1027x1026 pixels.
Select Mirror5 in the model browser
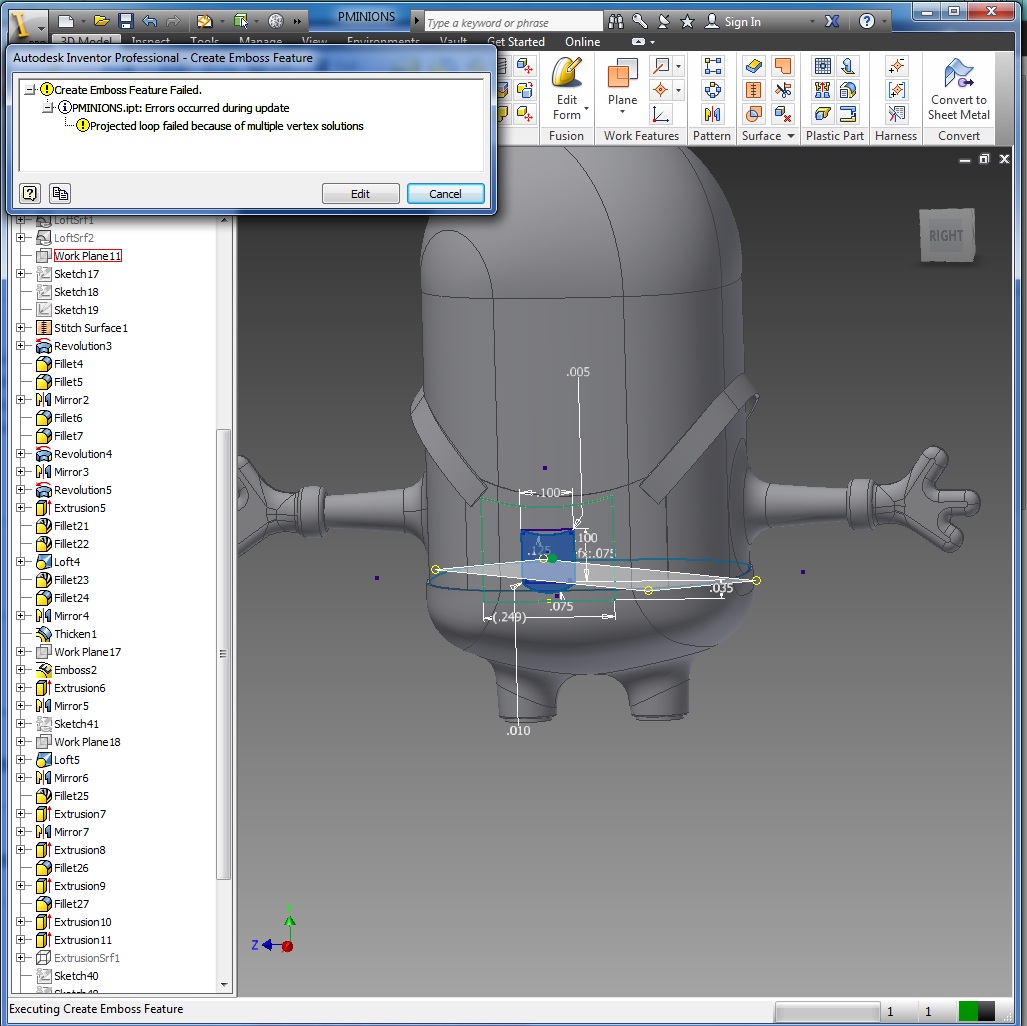[71, 706]
